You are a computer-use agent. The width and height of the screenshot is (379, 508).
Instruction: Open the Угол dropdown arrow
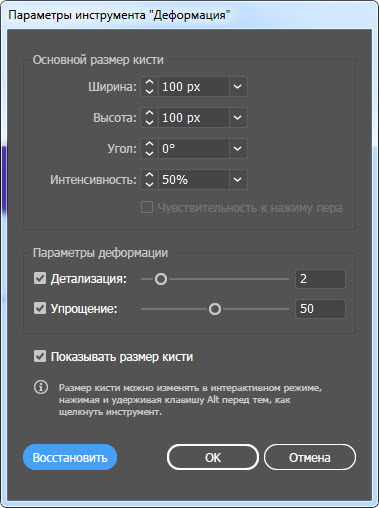pos(238,148)
